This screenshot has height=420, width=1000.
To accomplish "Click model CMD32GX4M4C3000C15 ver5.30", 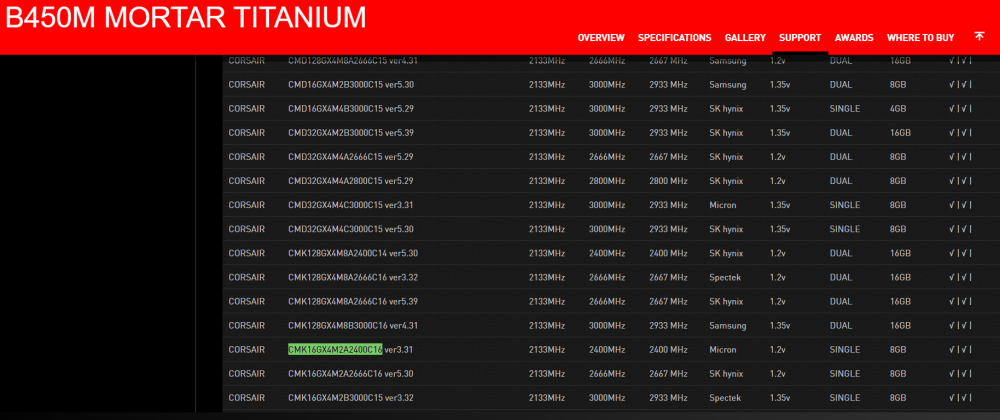I will pos(351,229).
